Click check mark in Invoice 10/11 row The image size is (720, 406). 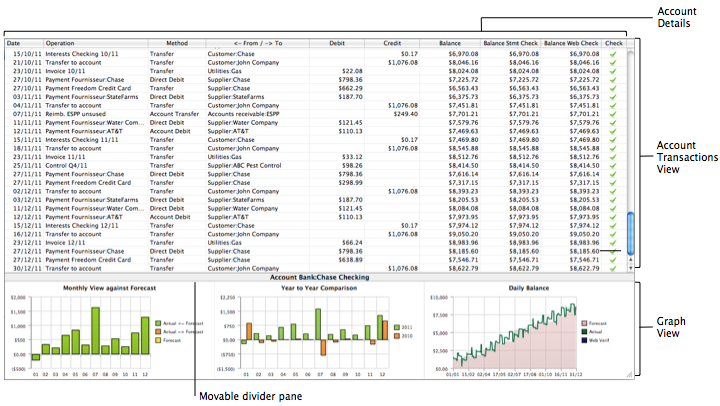point(613,71)
